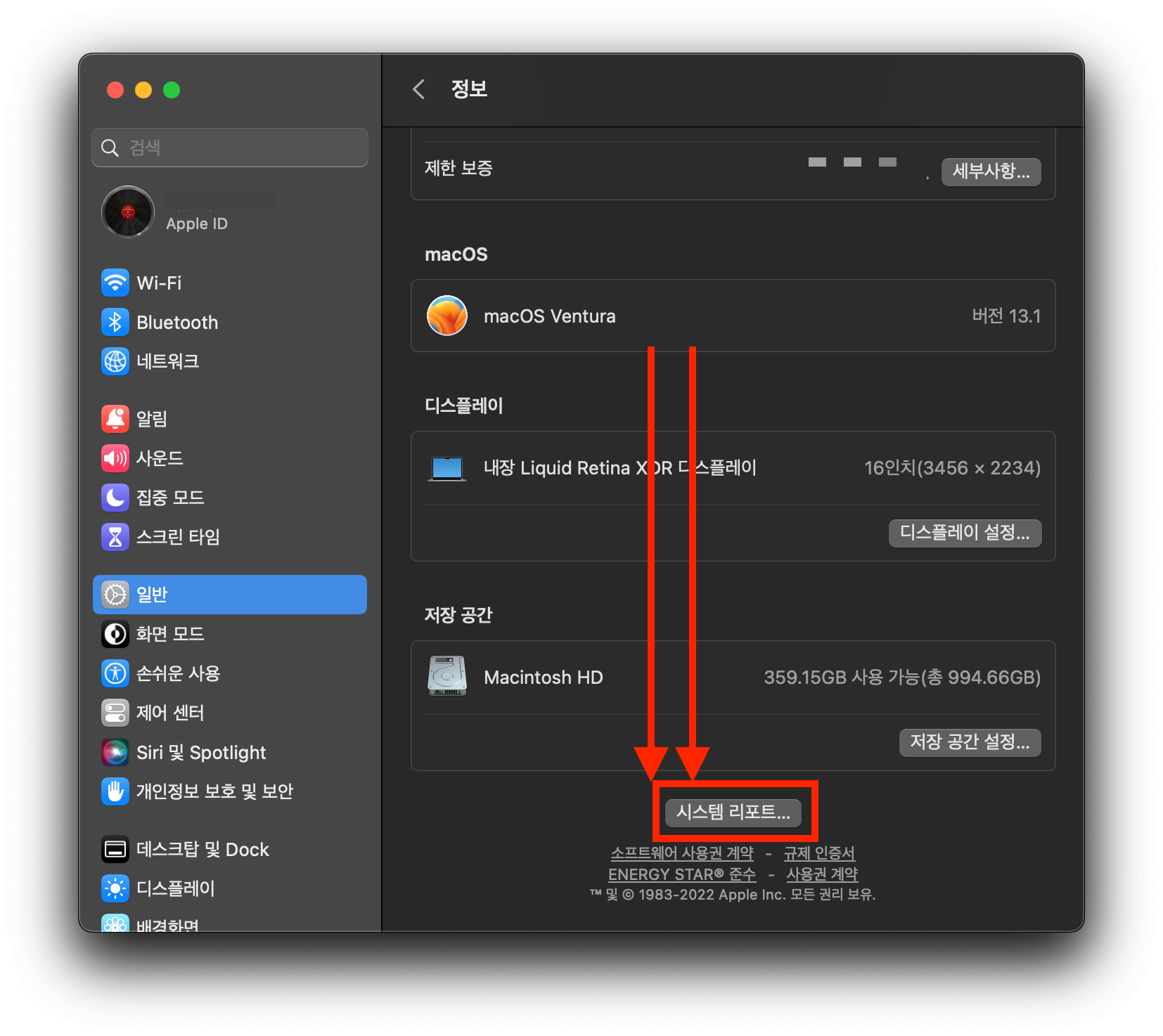Viewport: 1163px width, 1036px height.
Task: Click the 제어 센터 icon
Action: coord(115,713)
